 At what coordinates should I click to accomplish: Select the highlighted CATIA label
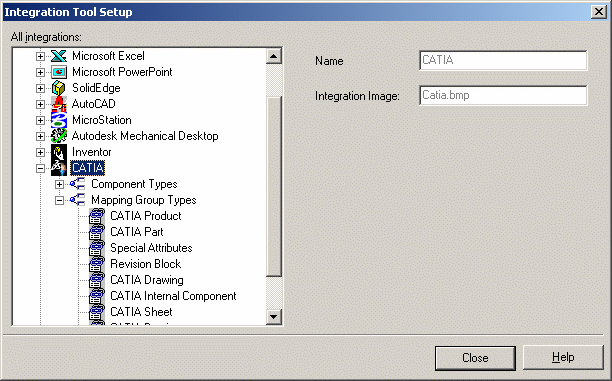88,168
